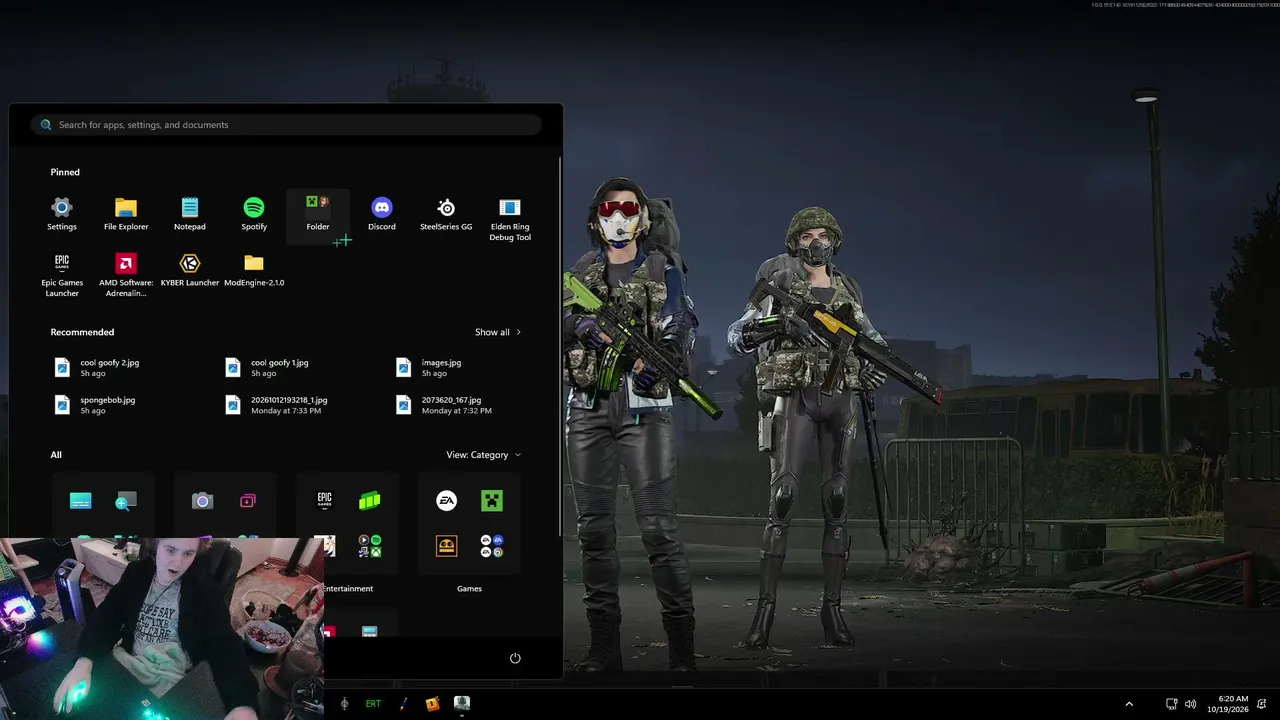Launch the EA app in Games category

447,501
